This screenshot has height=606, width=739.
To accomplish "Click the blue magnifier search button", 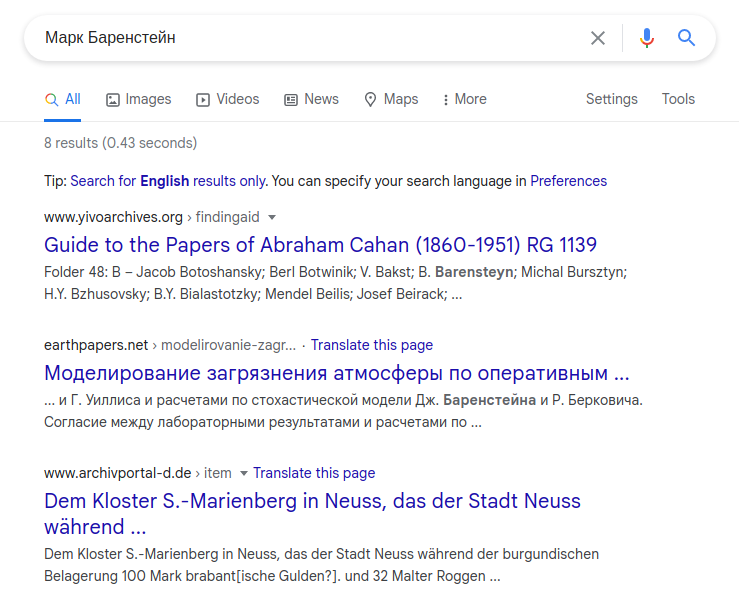I will click(686, 38).
